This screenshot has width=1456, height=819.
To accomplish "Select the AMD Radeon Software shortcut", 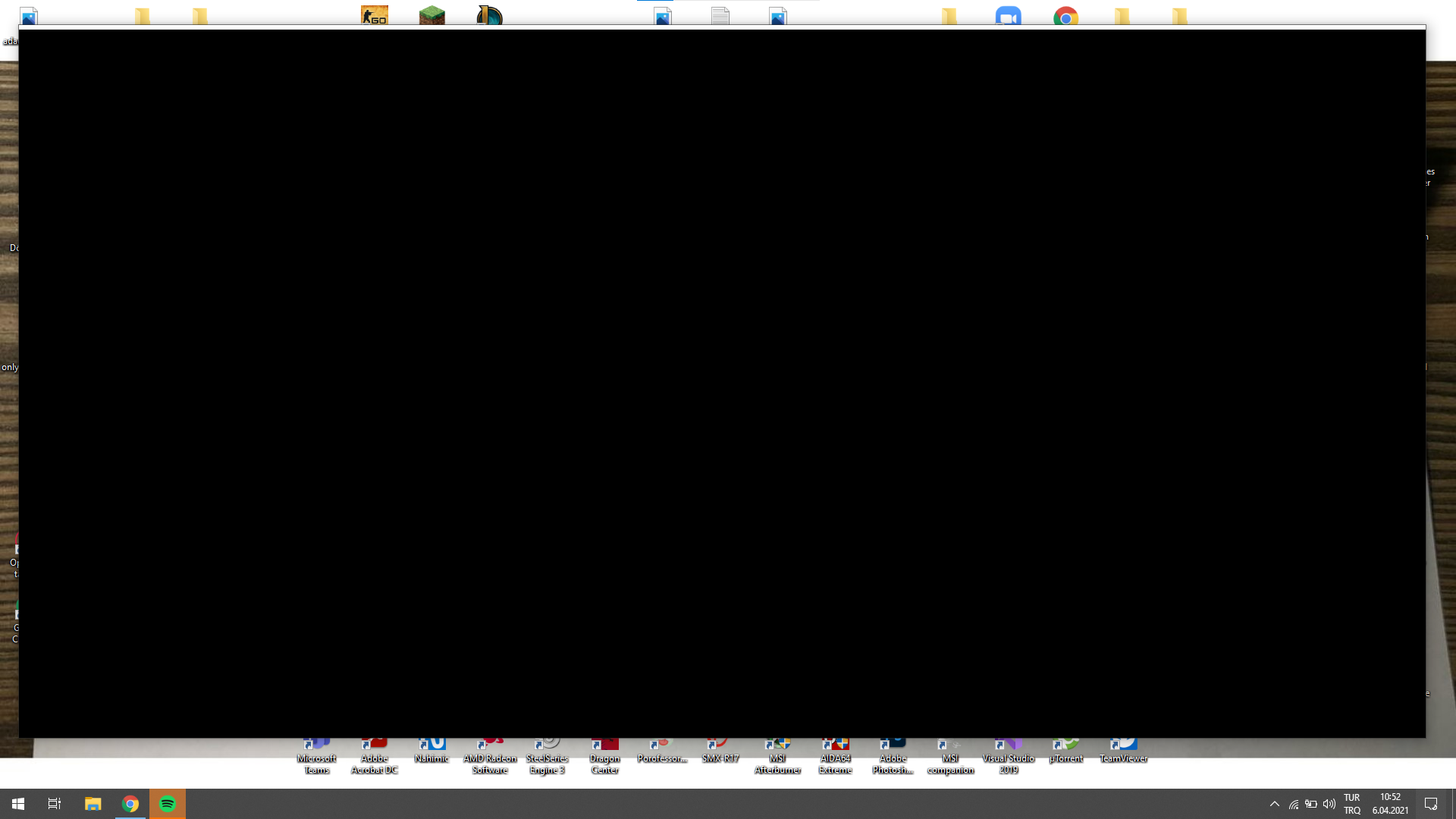I will [x=489, y=759].
